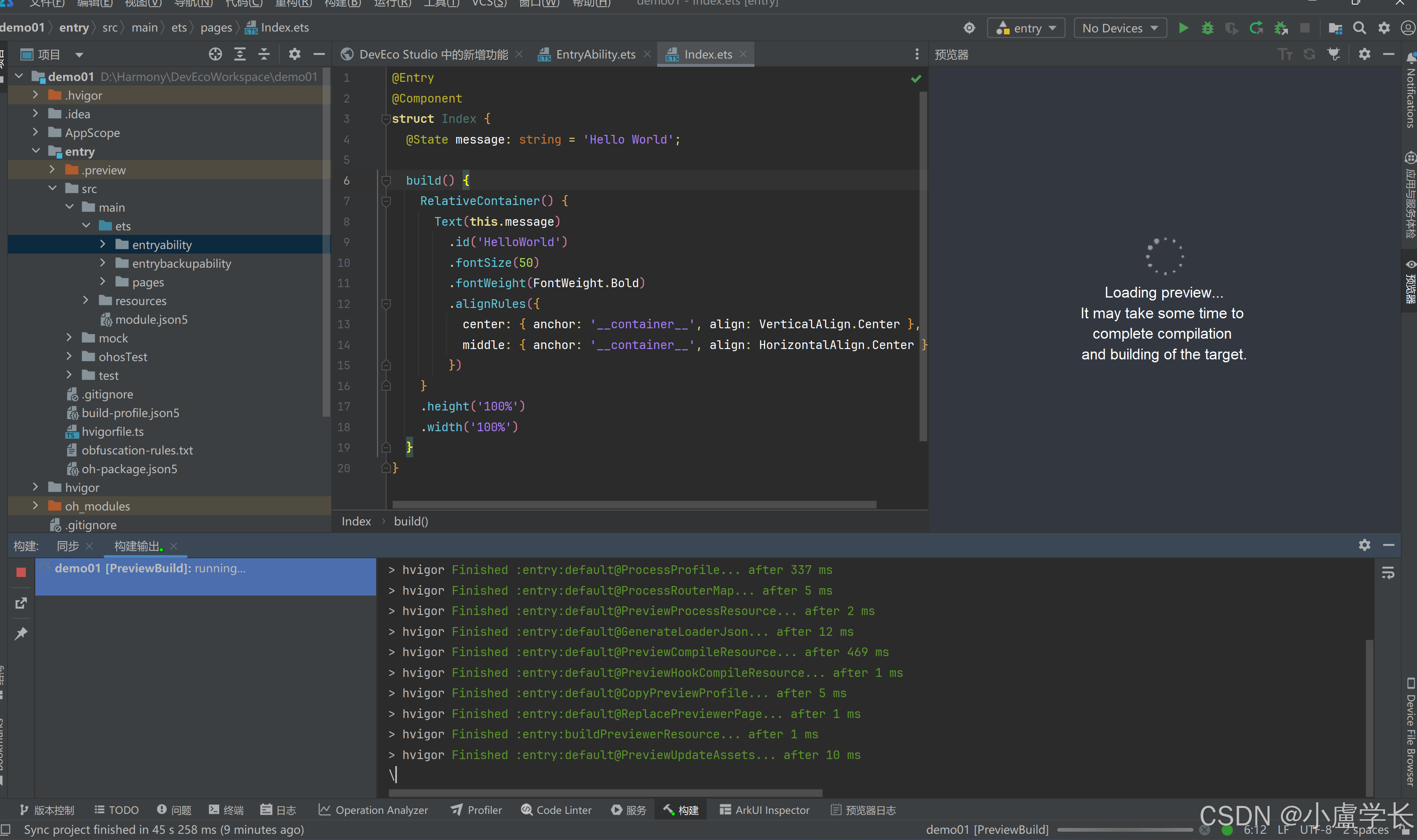Expand the AppScope folder
The height and width of the screenshot is (840, 1417).
pos(36,132)
